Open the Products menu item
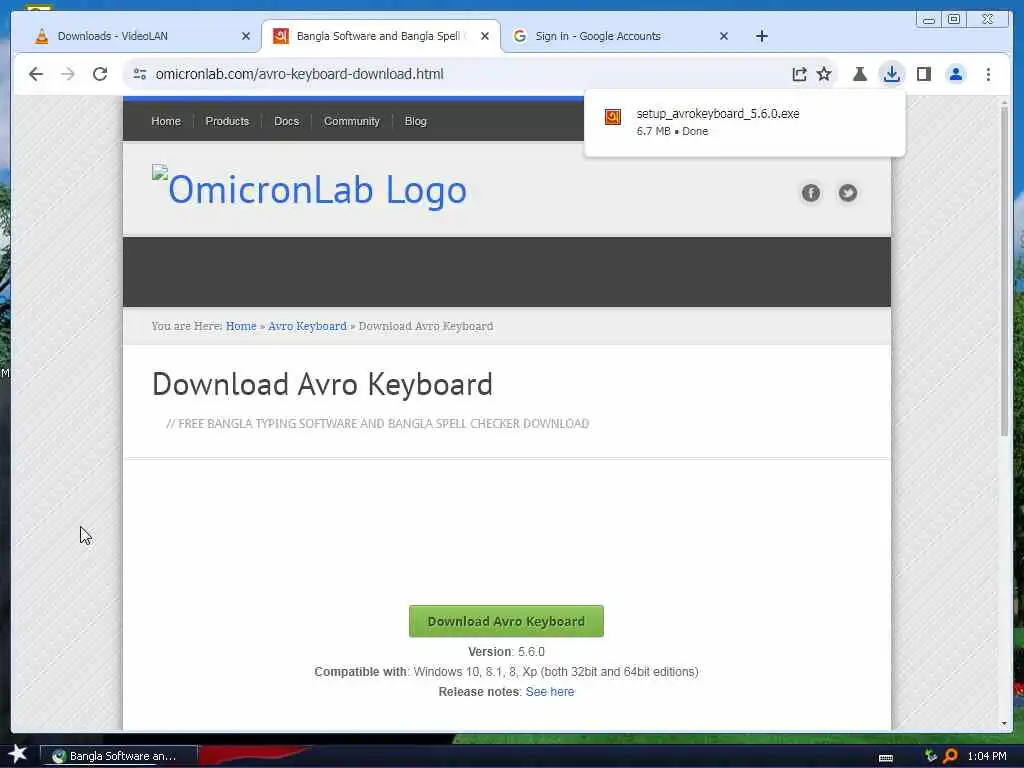Screen dimensions: 1024x768 pos(227,121)
